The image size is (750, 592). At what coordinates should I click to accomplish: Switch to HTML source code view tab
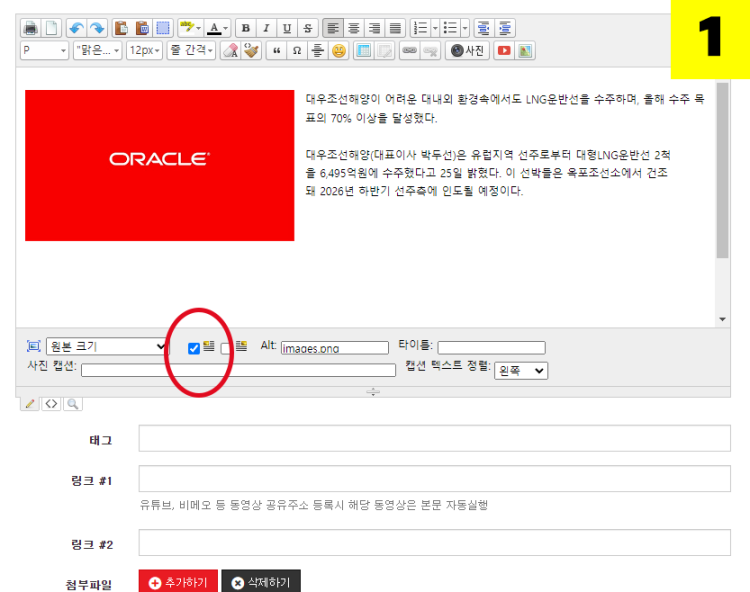(51, 404)
